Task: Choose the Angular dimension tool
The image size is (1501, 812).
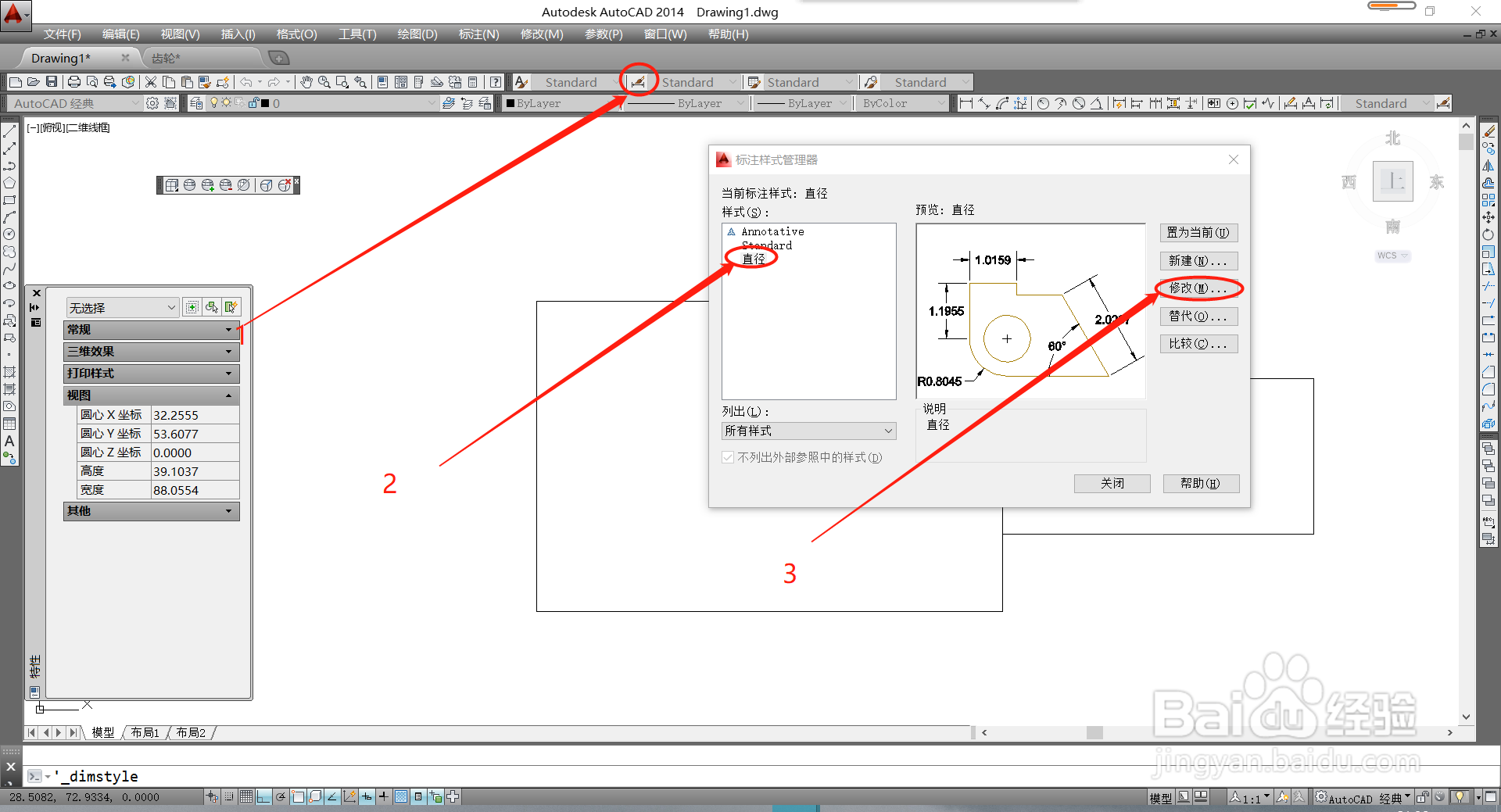Action: pos(1097,103)
